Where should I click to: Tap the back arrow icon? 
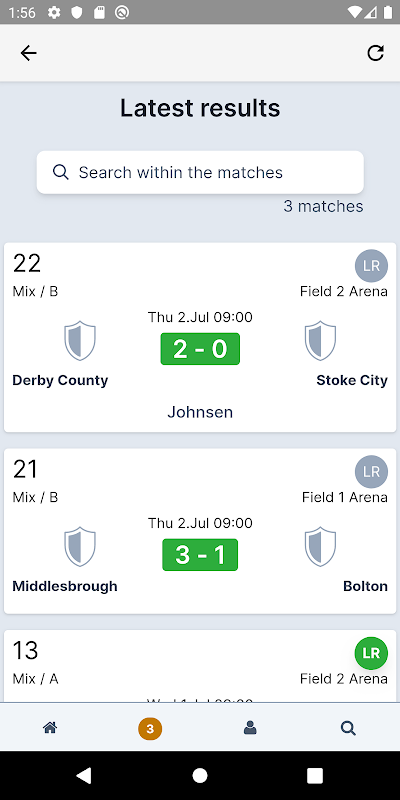29,53
